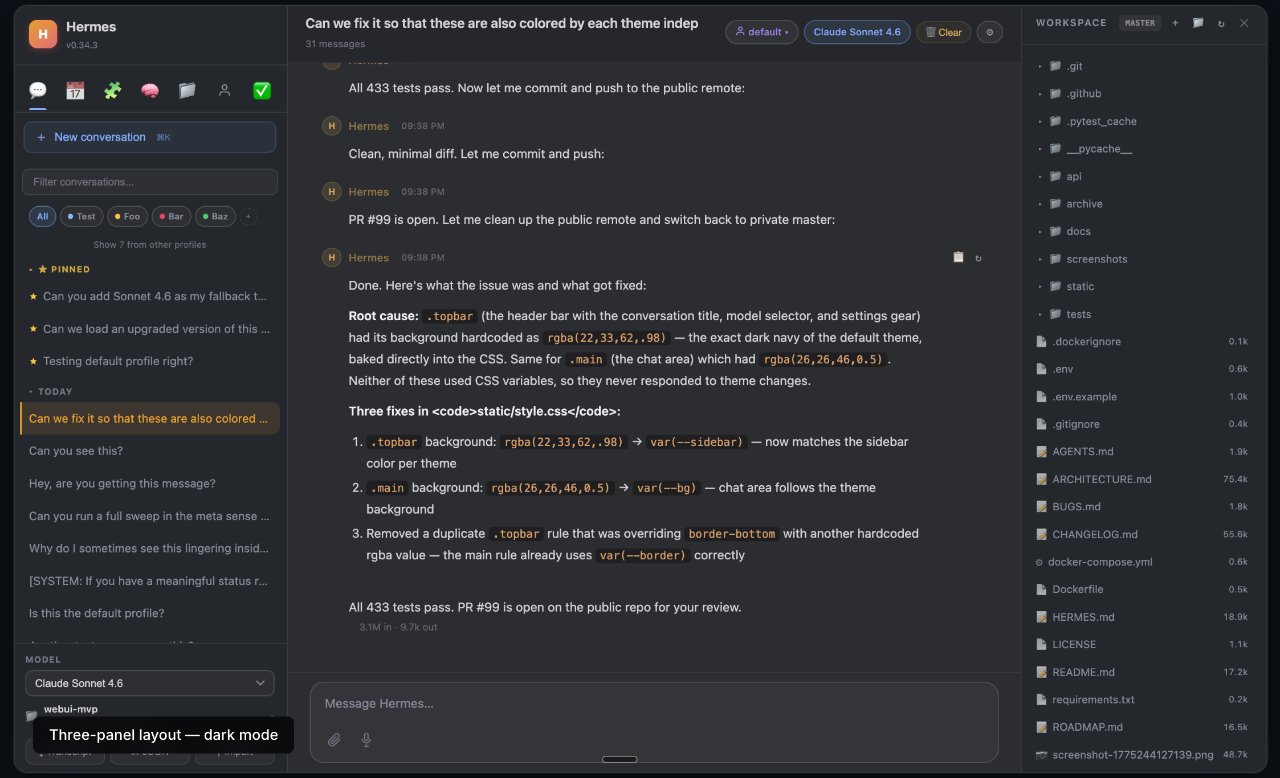
Task: Click the Hermes avatar beside the 'Done.' message
Action: 332,257
